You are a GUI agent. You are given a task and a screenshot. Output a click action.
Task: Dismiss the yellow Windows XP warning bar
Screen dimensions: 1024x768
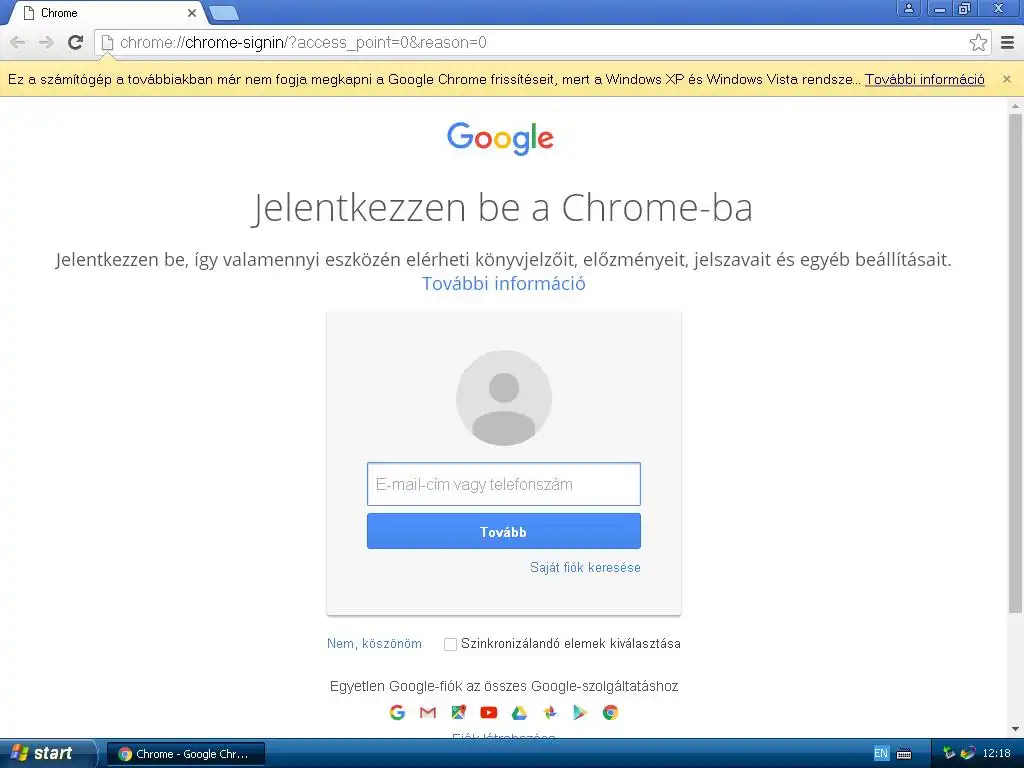click(x=1006, y=79)
